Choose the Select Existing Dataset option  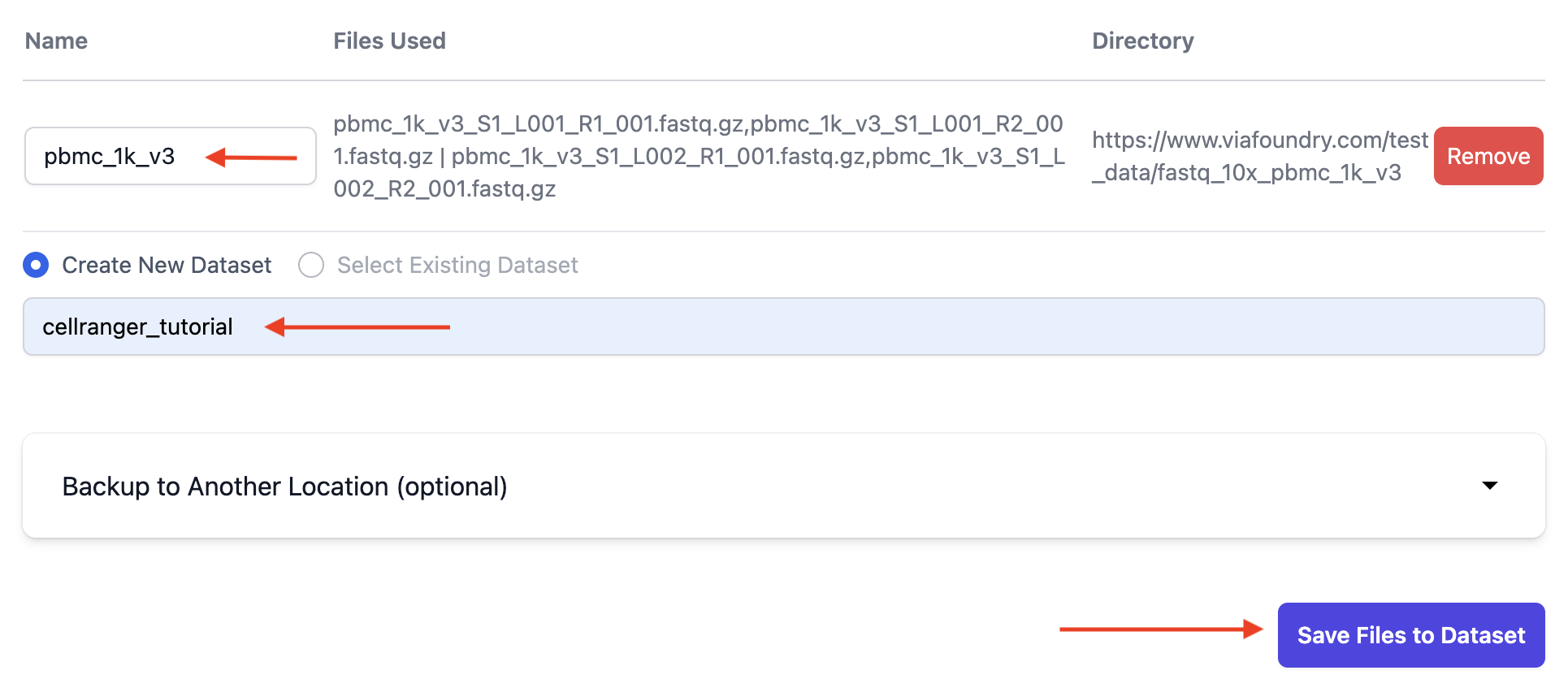[310, 265]
